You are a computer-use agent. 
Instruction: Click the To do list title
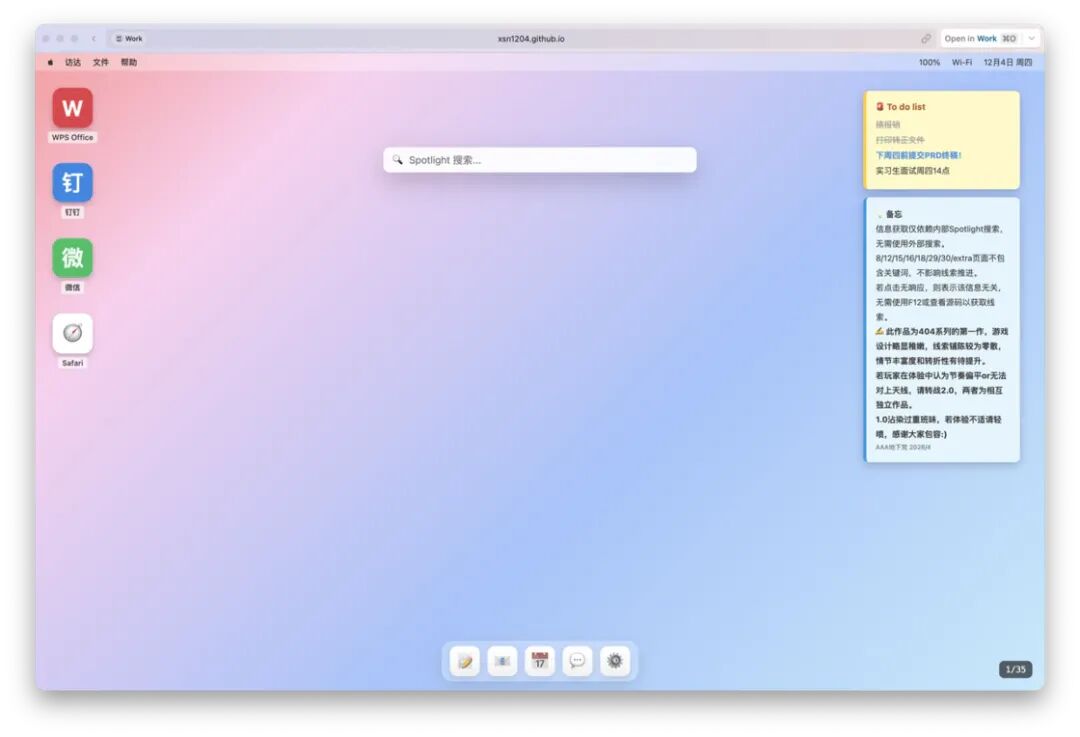(900, 107)
